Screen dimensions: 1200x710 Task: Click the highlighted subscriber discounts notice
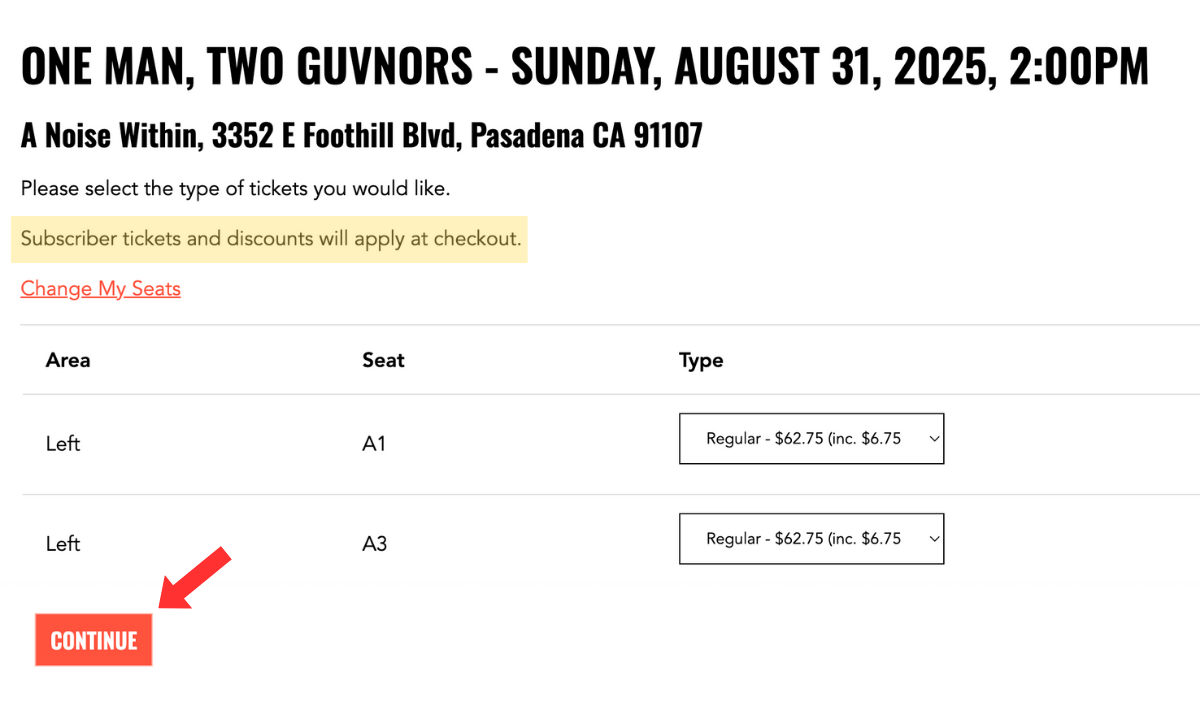270,240
